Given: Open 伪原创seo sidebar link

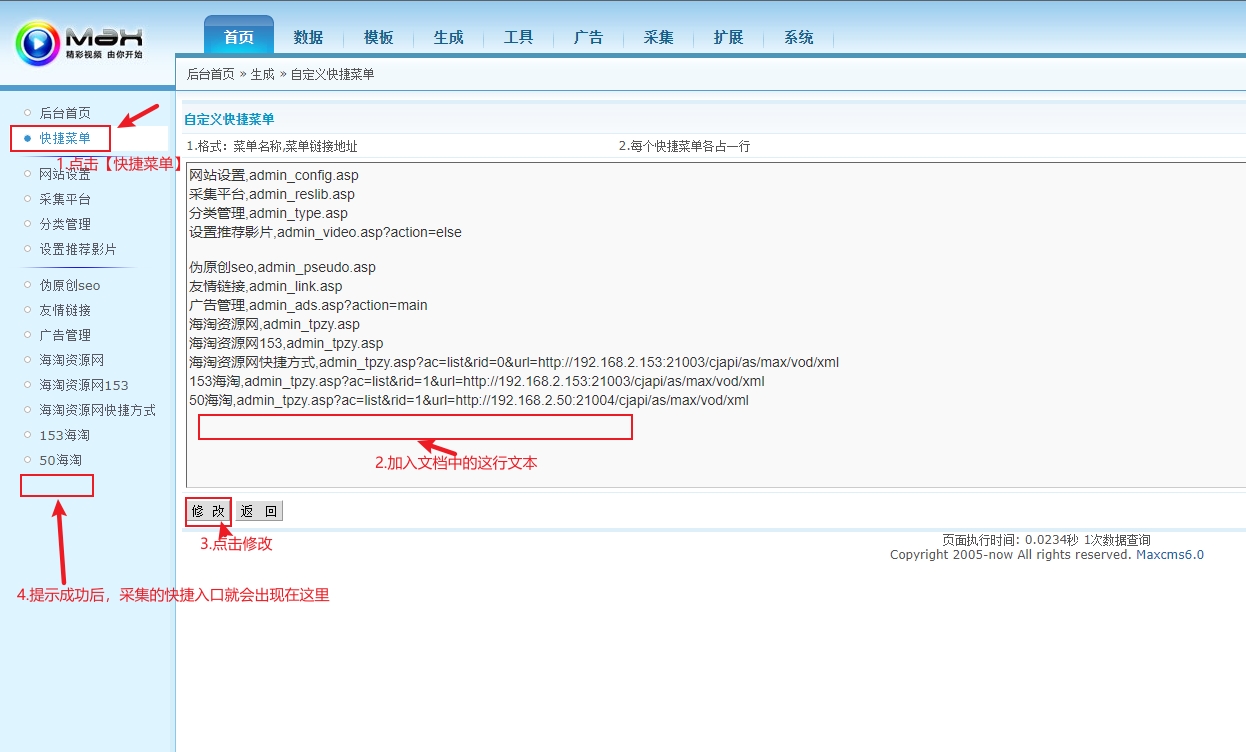Looking at the screenshot, I should pyautogui.click(x=70, y=285).
